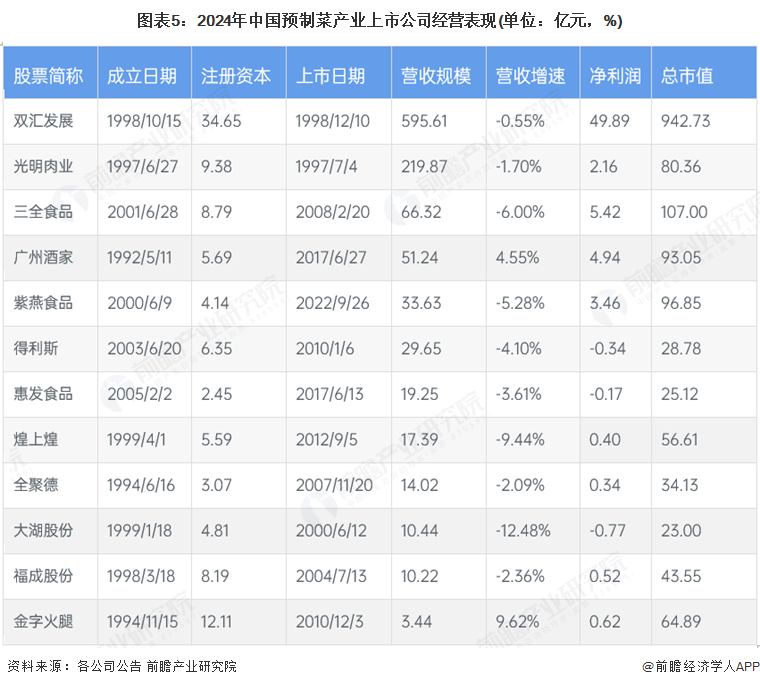
Task: Click the 资料来源 source note
Action: coord(122,666)
